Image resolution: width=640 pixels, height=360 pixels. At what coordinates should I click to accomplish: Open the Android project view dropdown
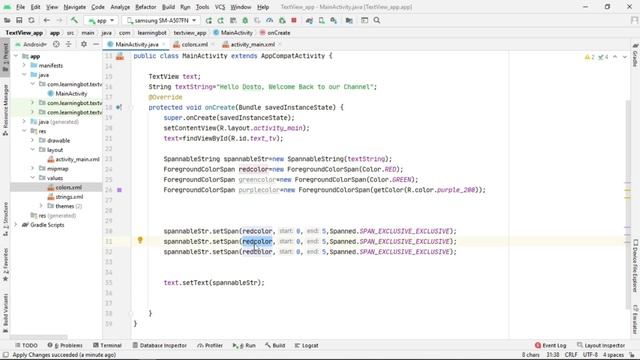coord(31,44)
